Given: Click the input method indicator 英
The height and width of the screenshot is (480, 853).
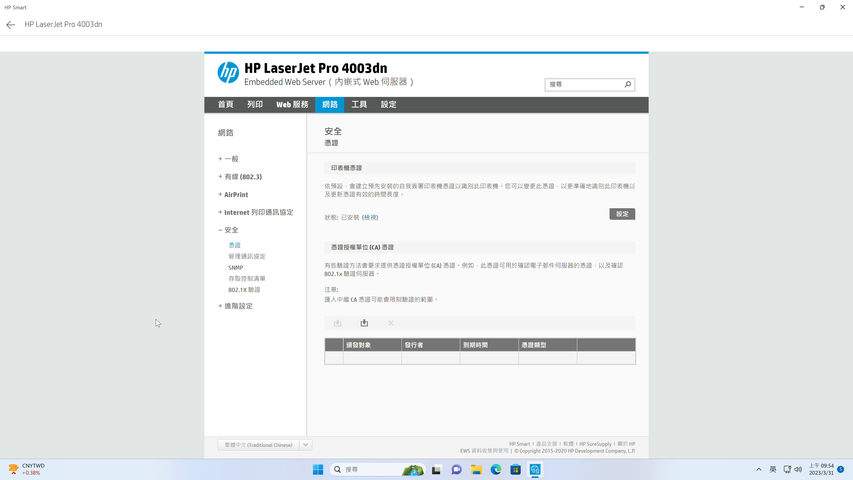Looking at the screenshot, I should (772, 470).
